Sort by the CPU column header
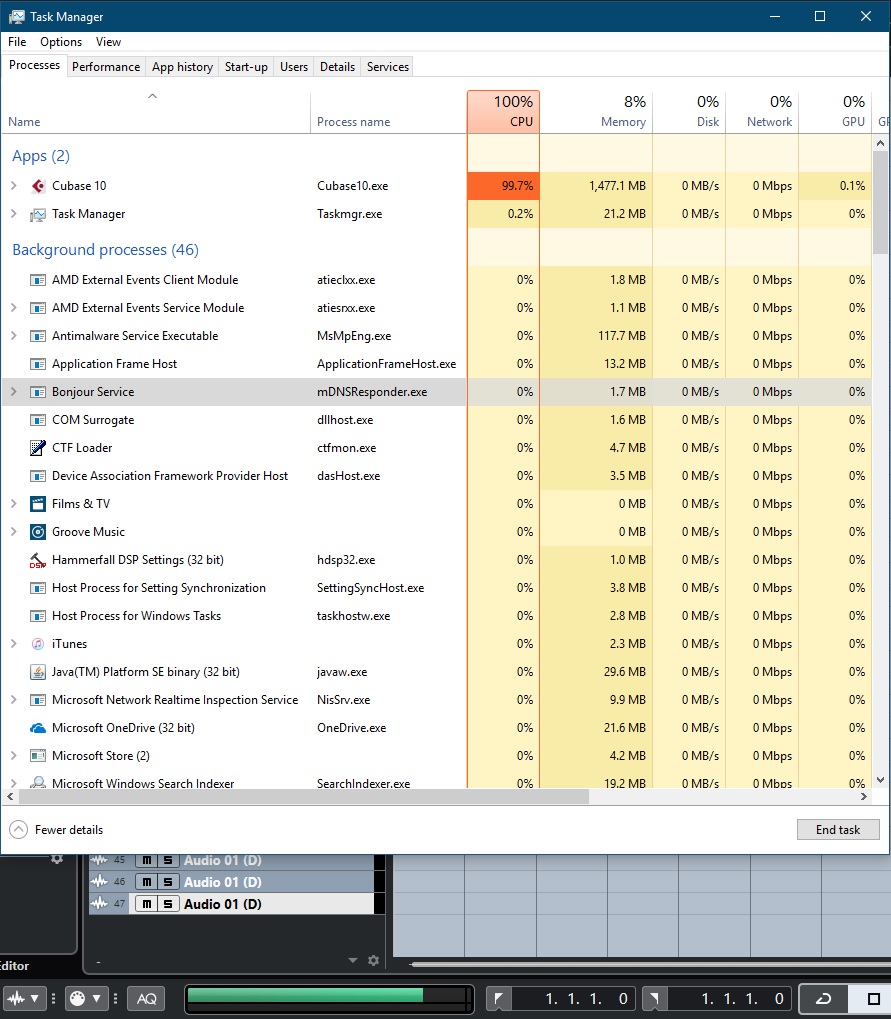 point(503,112)
